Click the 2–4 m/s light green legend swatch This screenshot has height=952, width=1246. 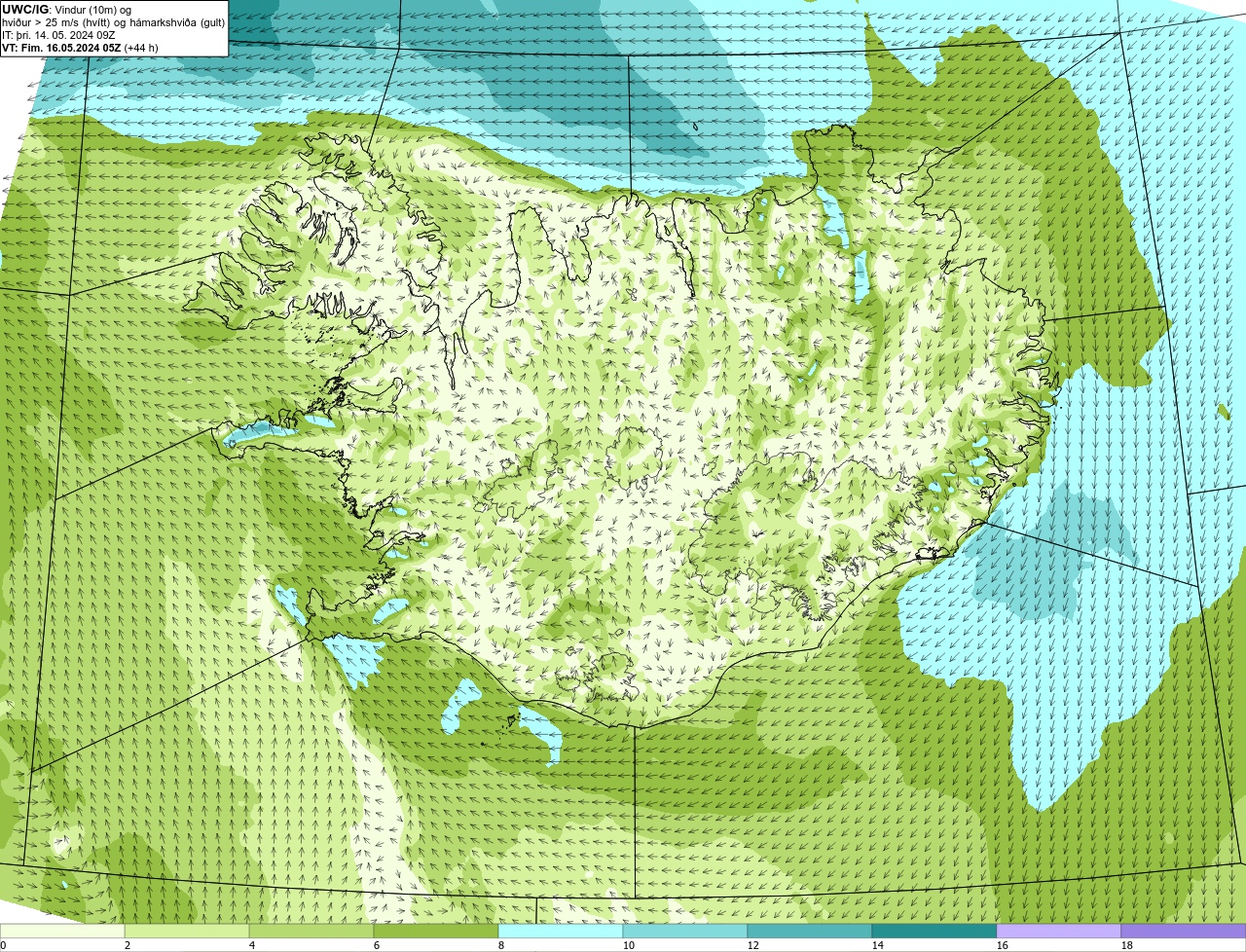coord(187,931)
